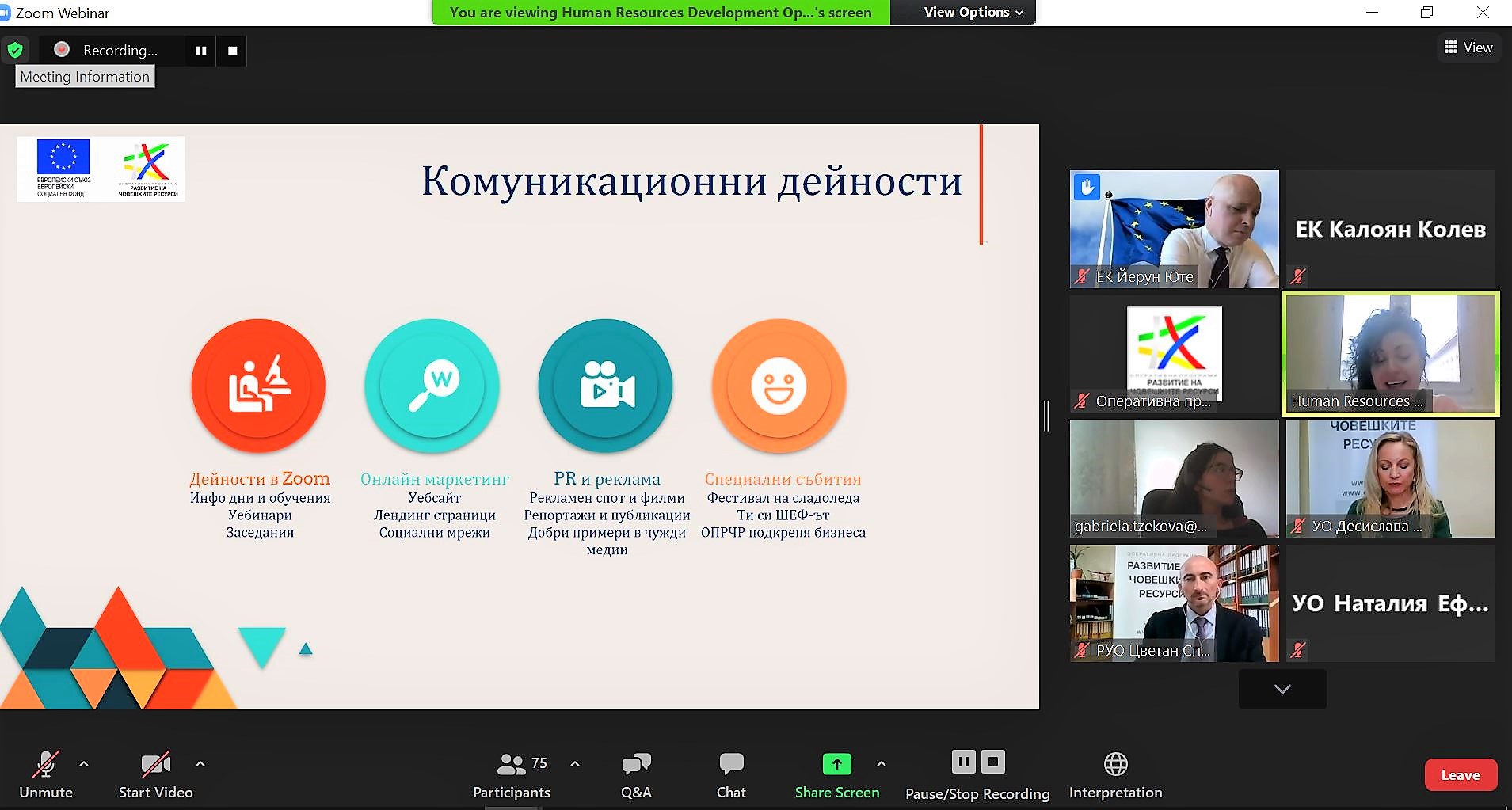
Task: Click the panel divider handle beside the slide
Action: [1046, 416]
